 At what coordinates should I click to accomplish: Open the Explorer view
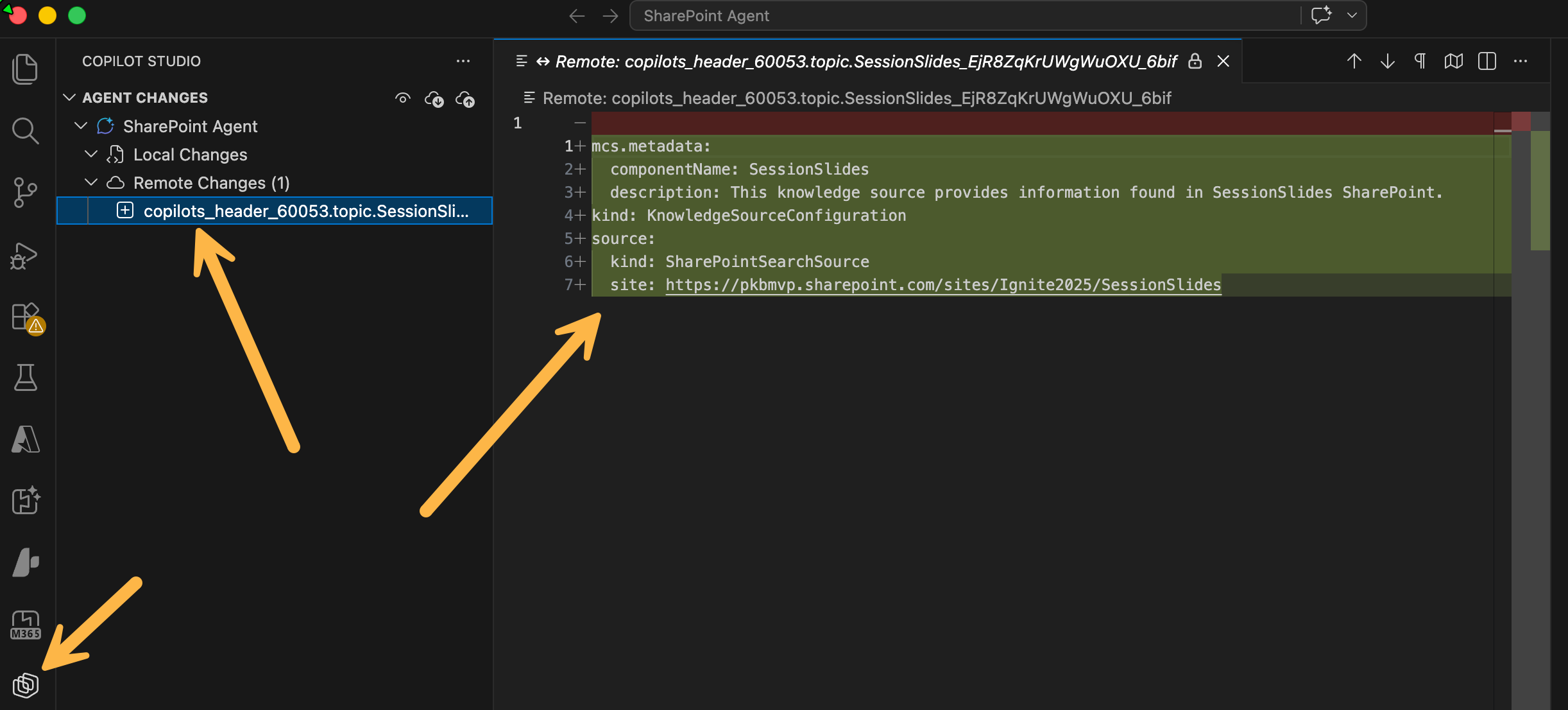25,69
